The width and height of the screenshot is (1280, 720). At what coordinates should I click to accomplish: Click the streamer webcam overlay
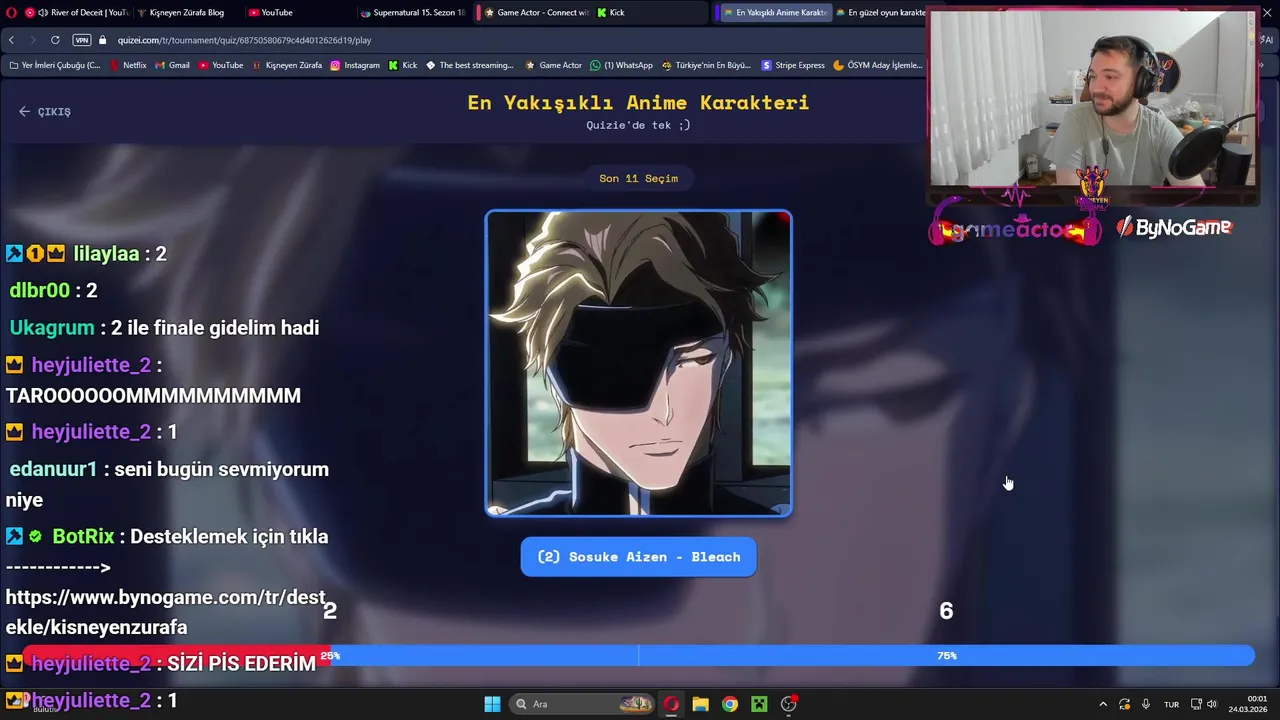(x=1093, y=98)
